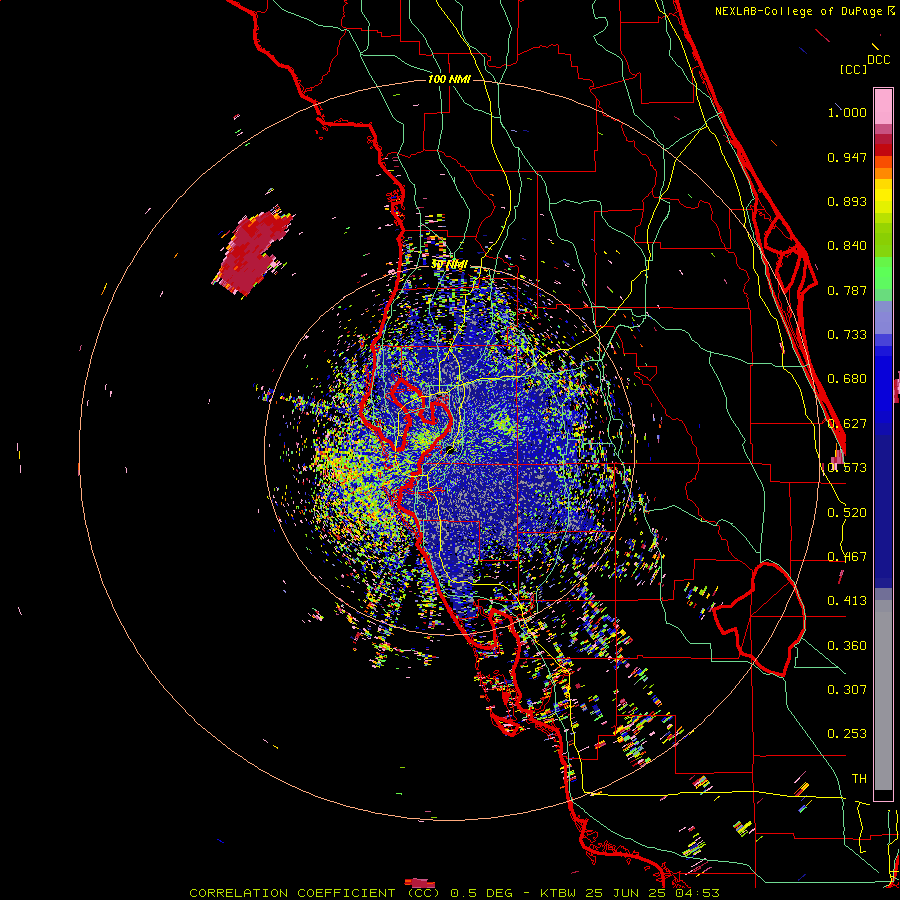Click the [CC] legend unit label
The height and width of the screenshot is (900, 900).
click(853, 69)
